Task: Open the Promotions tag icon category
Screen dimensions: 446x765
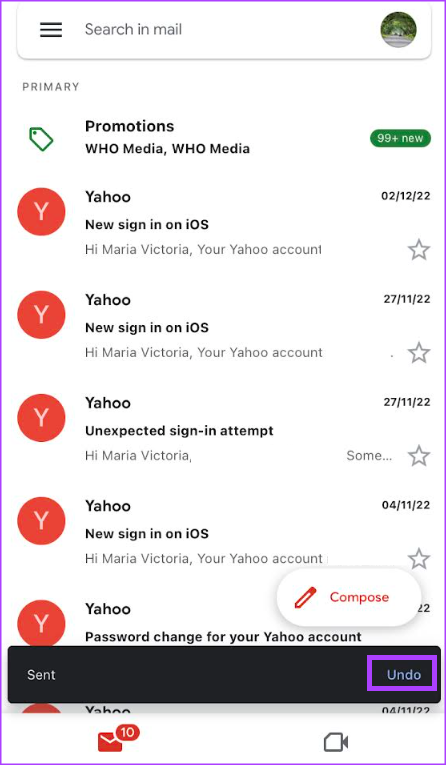Action: point(41,139)
